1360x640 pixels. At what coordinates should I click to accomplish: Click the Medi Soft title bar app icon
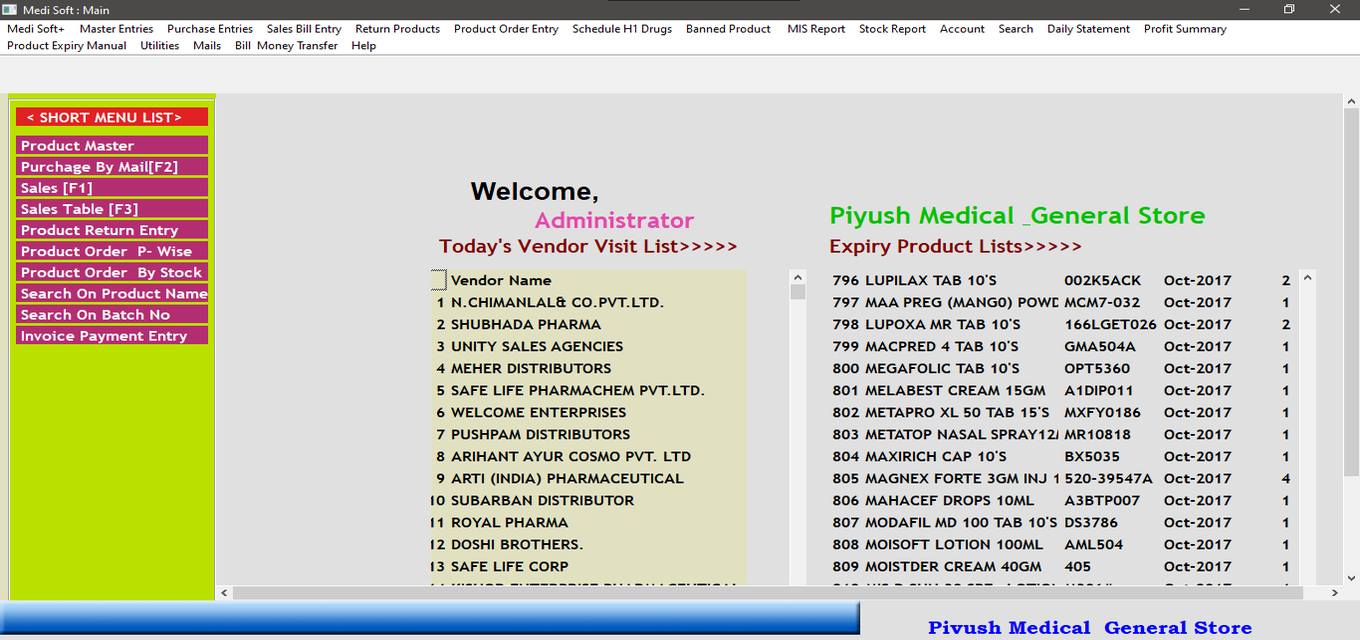(x=10, y=9)
